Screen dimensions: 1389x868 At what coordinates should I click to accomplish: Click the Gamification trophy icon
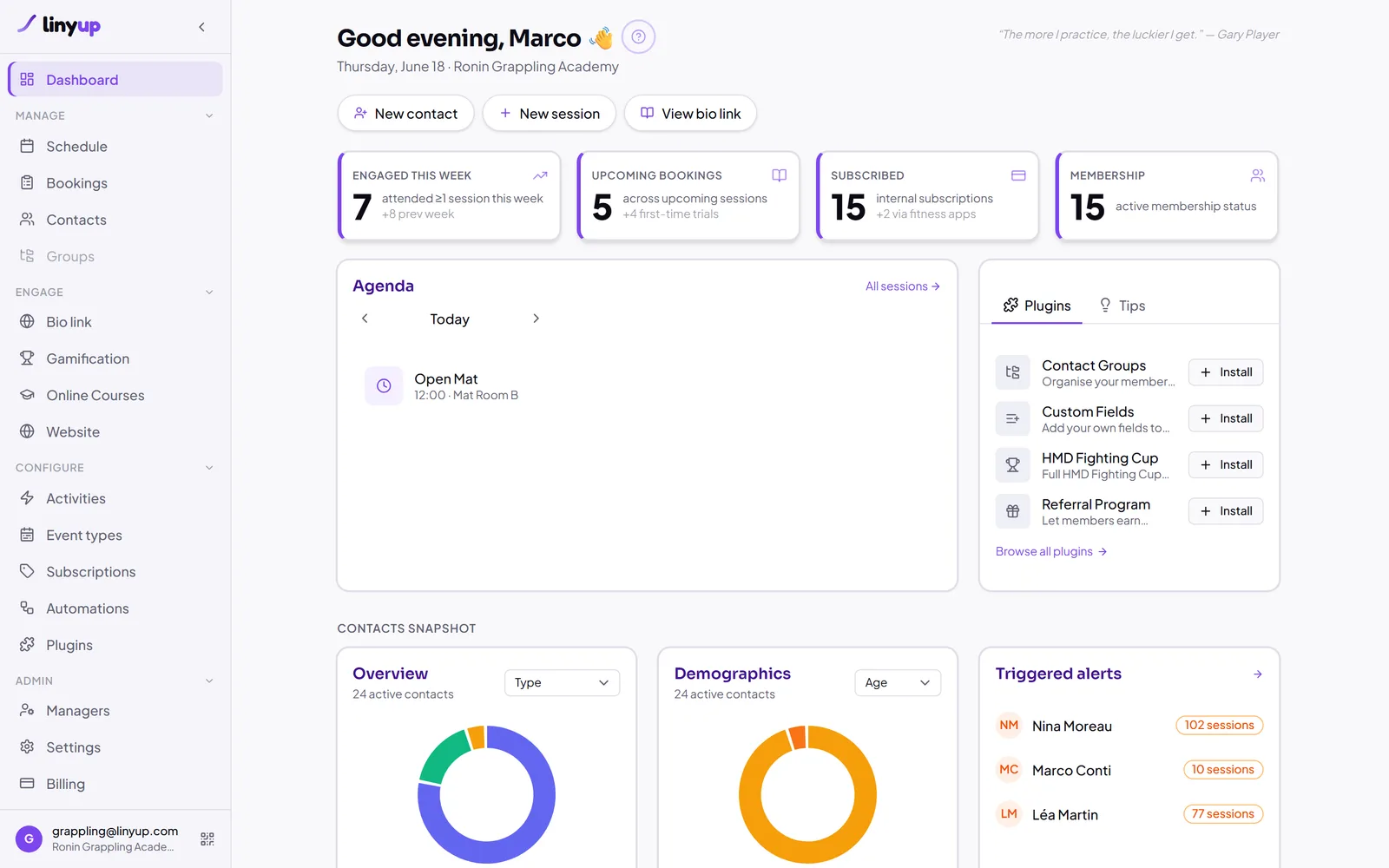[x=27, y=358]
